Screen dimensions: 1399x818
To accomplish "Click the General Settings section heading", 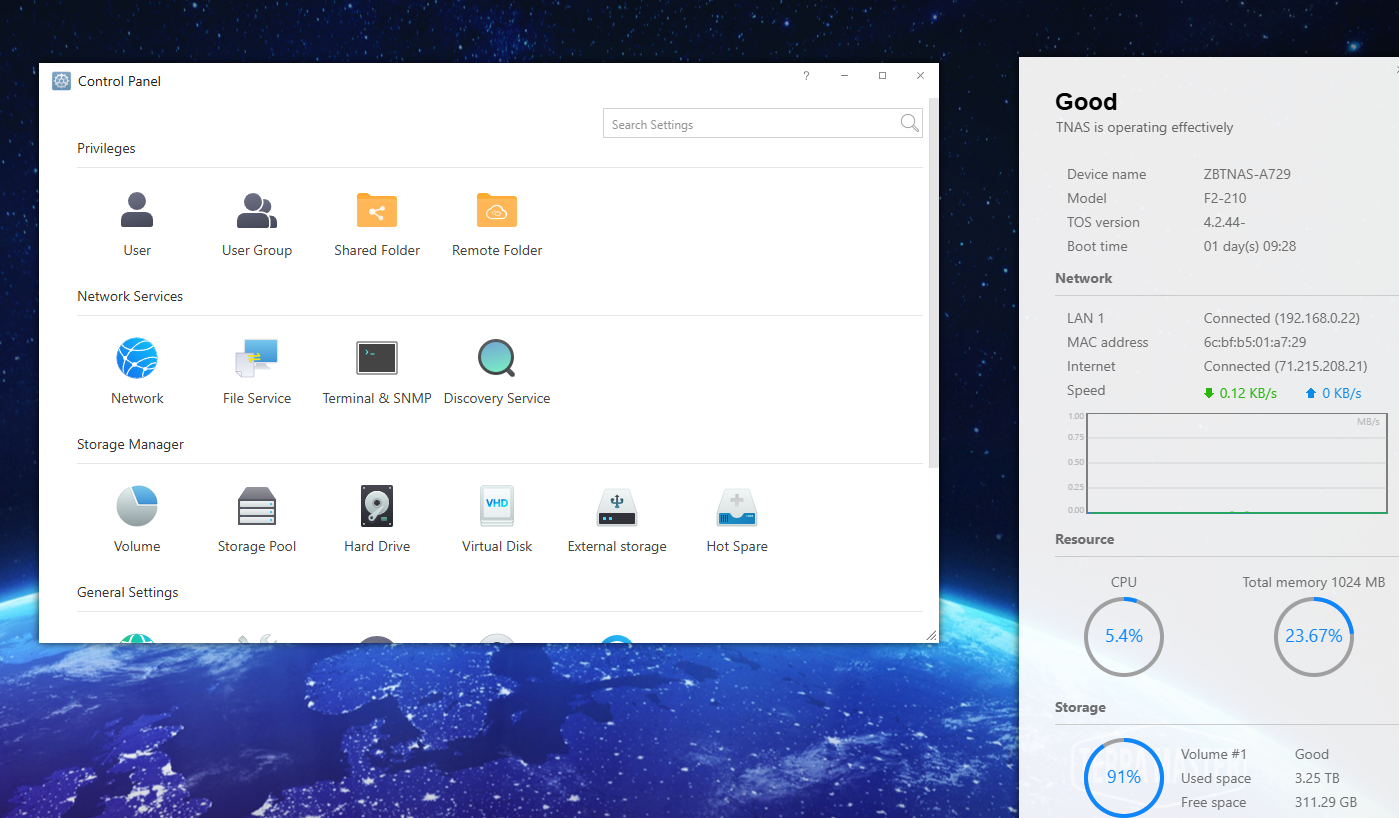I will pyautogui.click(x=127, y=592).
